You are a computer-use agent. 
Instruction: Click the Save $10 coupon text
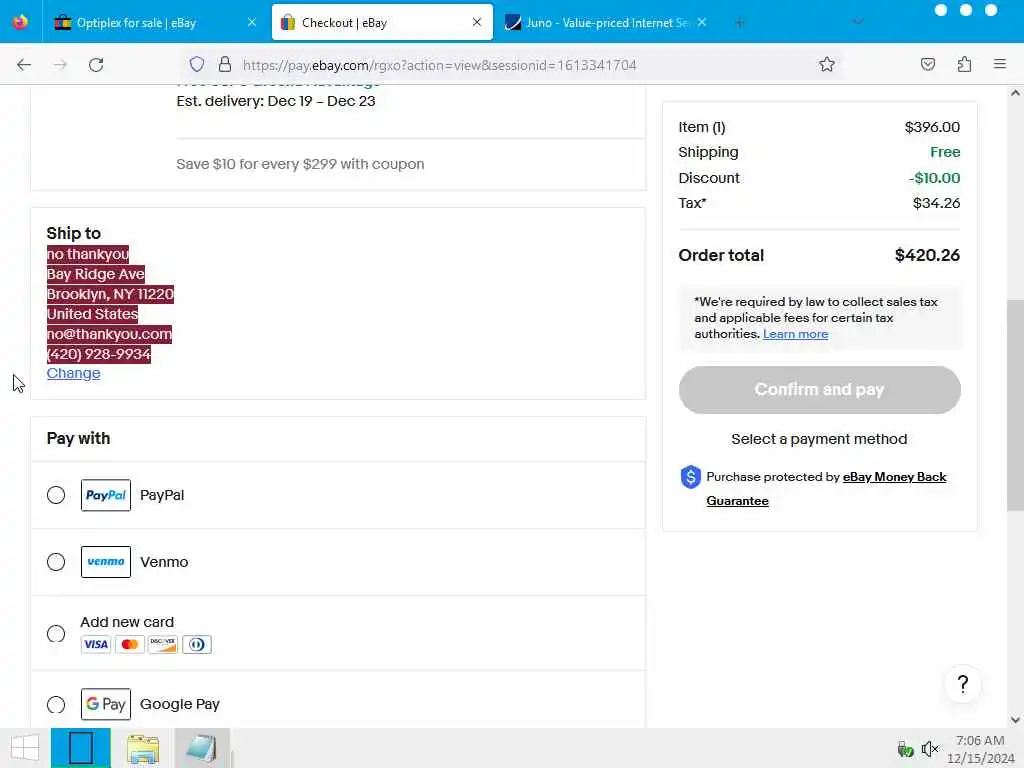pyautogui.click(x=300, y=164)
